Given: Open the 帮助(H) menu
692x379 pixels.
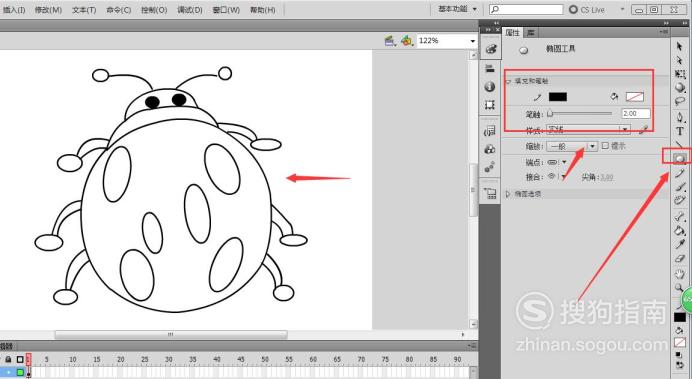Looking at the screenshot, I should point(263,10).
